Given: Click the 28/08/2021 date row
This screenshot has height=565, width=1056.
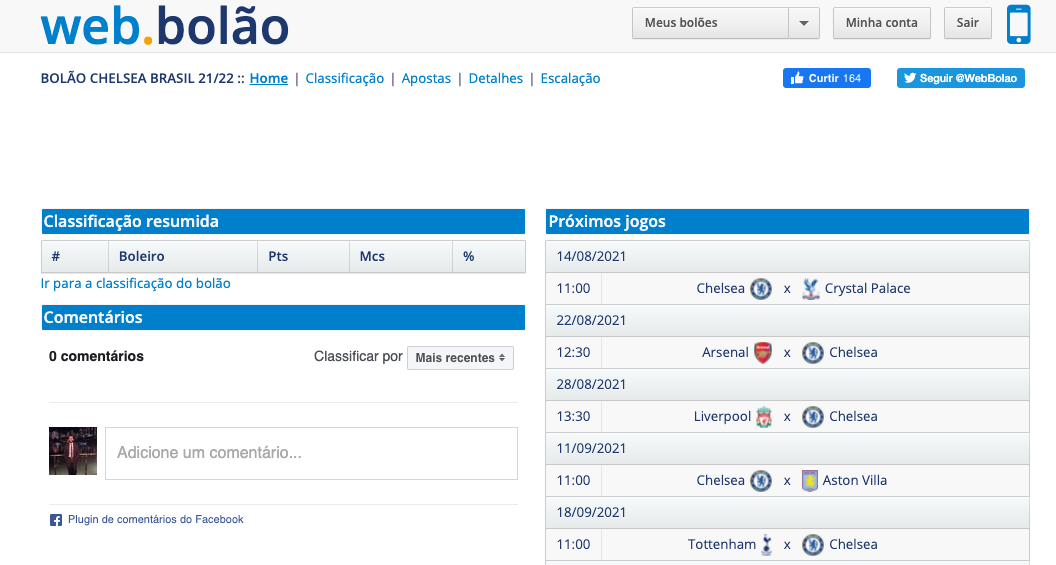Looking at the screenshot, I should 787,385.
